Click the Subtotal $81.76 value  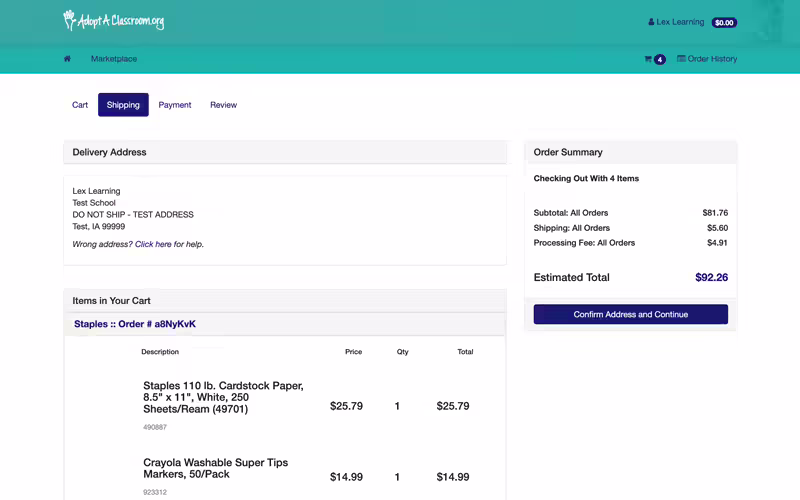tap(715, 213)
